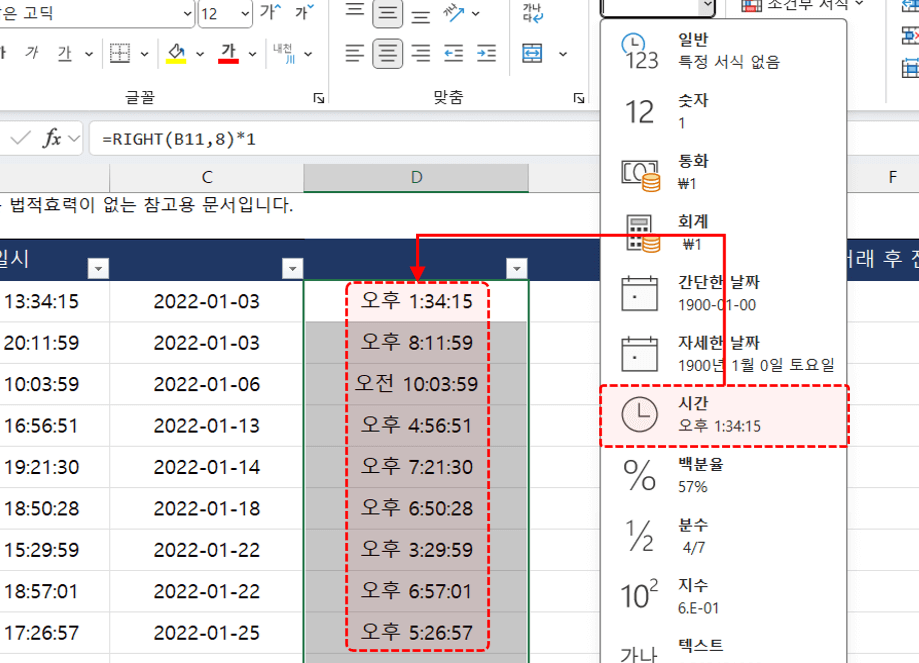The height and width of the screenshot is (663, 919).
Task: Select the Increase Font Size icon
Action: pyautogui.click(x=270, y=11)
